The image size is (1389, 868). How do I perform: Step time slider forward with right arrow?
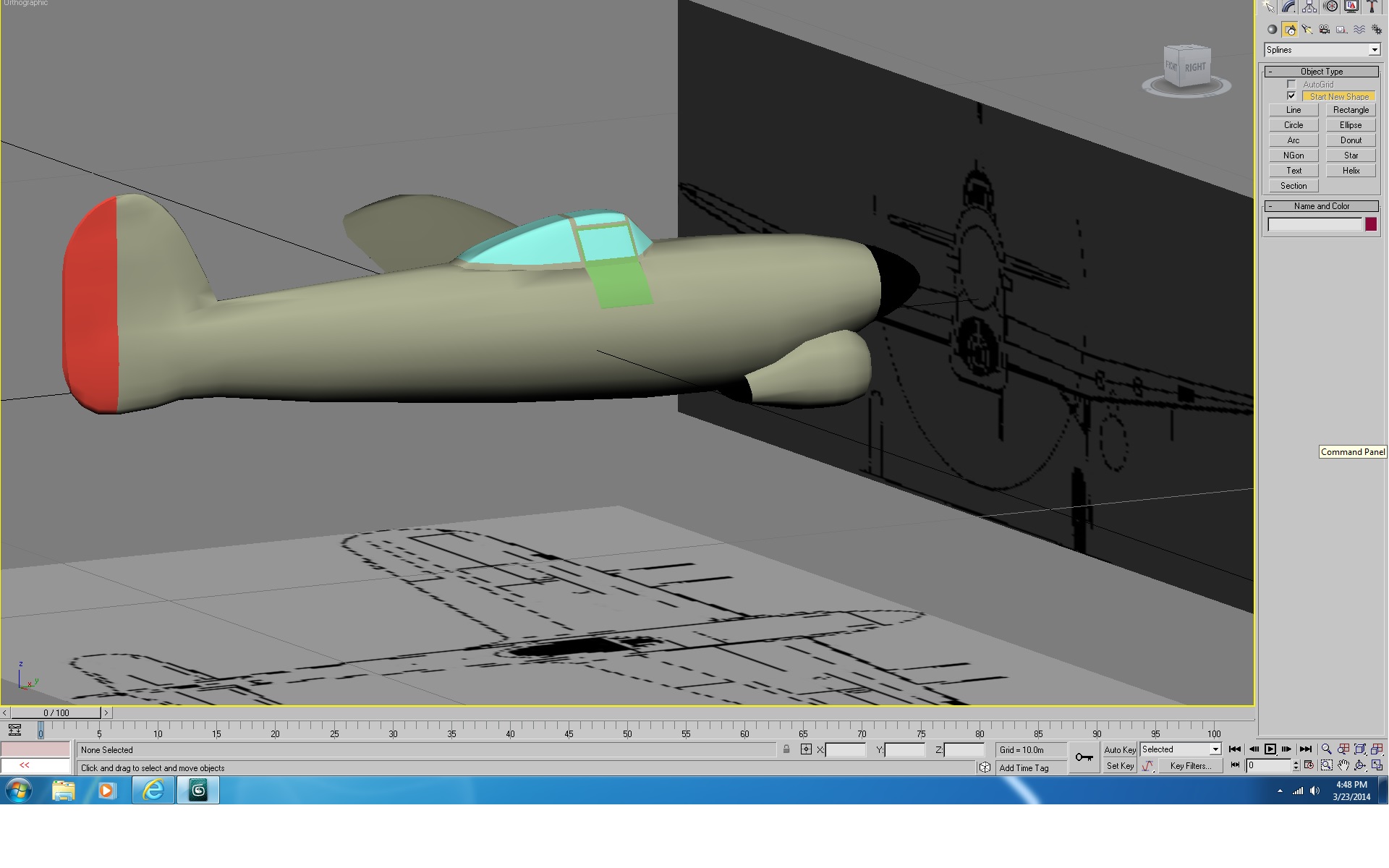(106, 712)
